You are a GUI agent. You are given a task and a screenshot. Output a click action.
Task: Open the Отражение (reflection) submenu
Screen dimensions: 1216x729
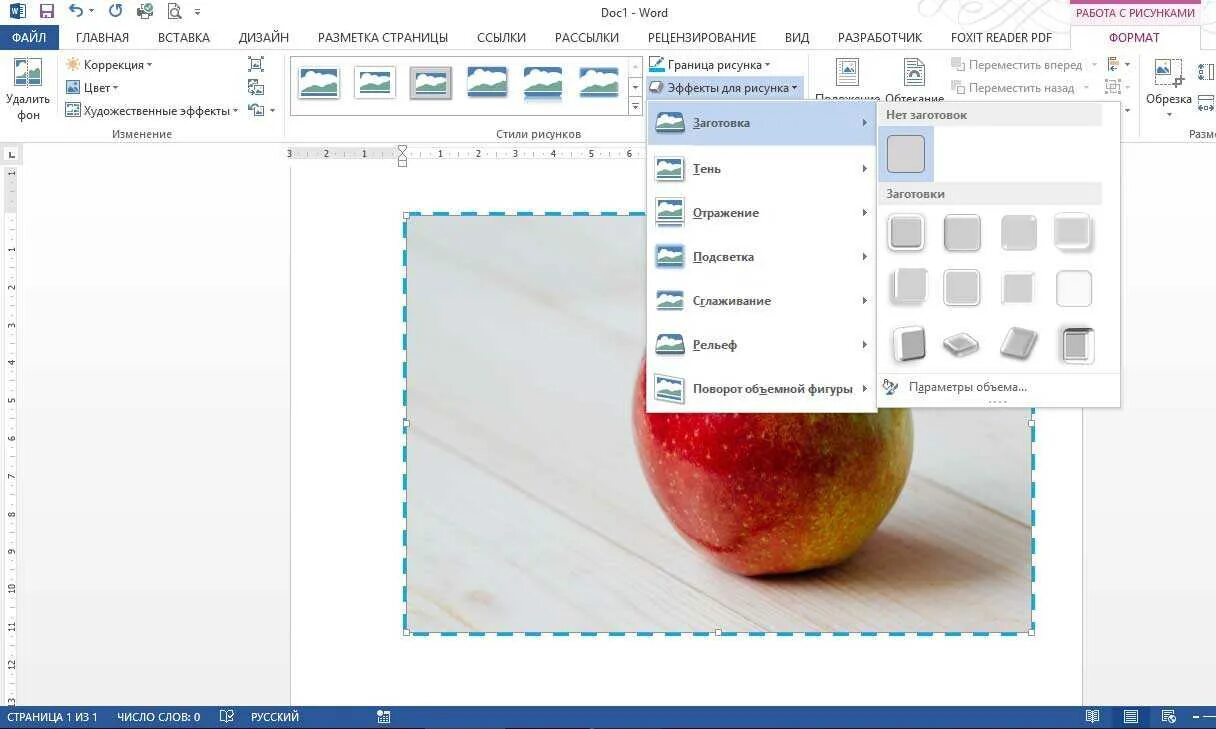[x=762, y=213]
